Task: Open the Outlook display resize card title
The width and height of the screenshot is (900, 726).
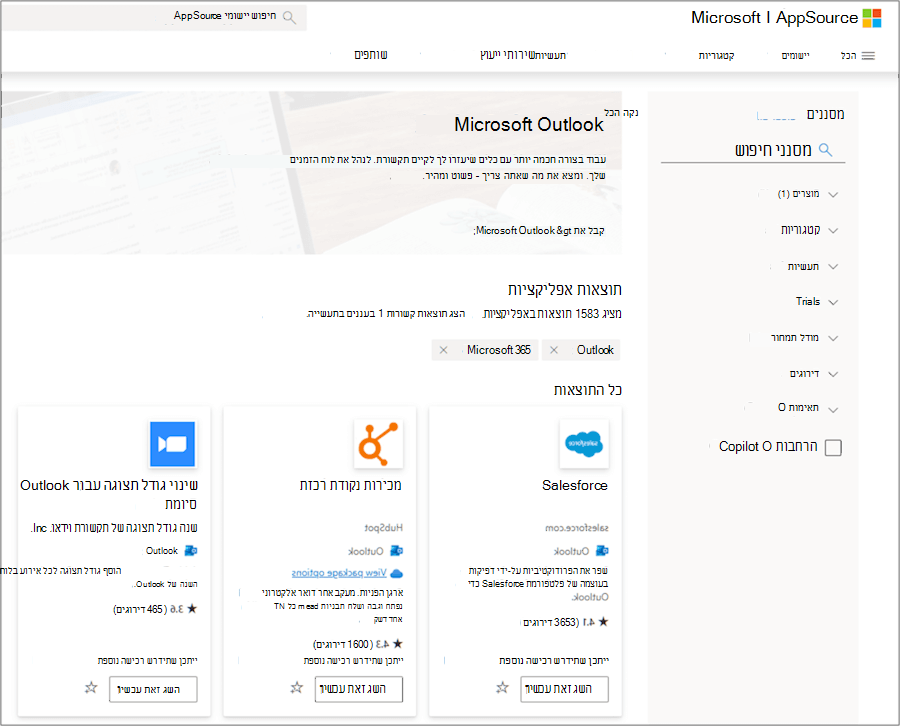Action: (109, 495)
